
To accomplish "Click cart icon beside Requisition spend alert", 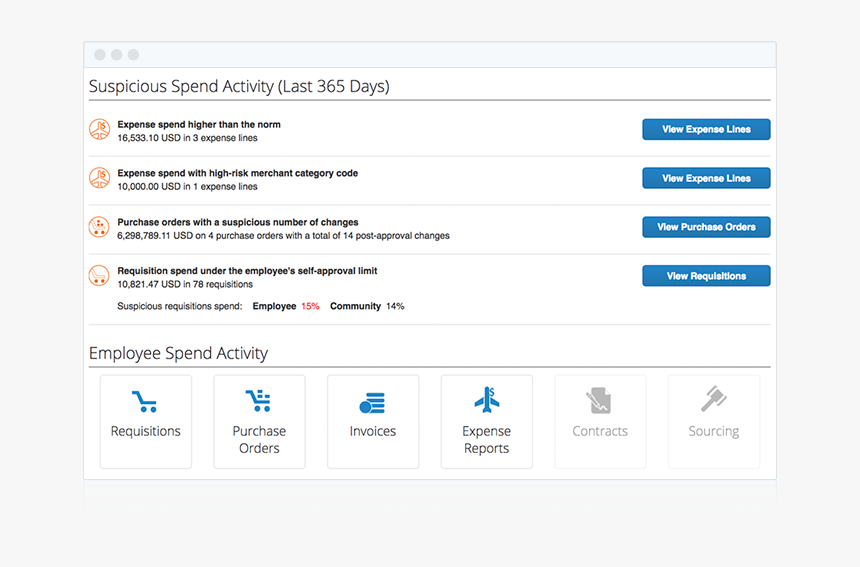I will tap(99, 276).
